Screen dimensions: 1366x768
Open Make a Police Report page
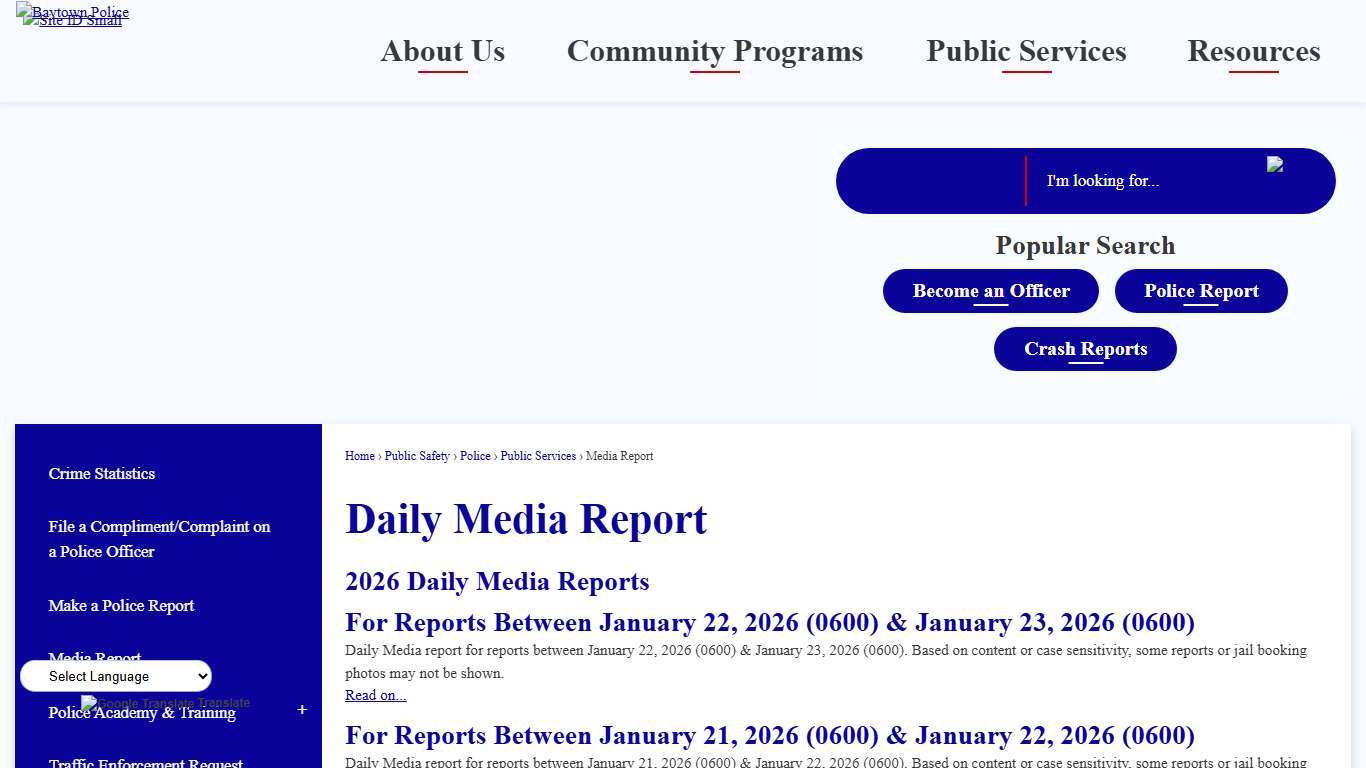tap(120, 605)
